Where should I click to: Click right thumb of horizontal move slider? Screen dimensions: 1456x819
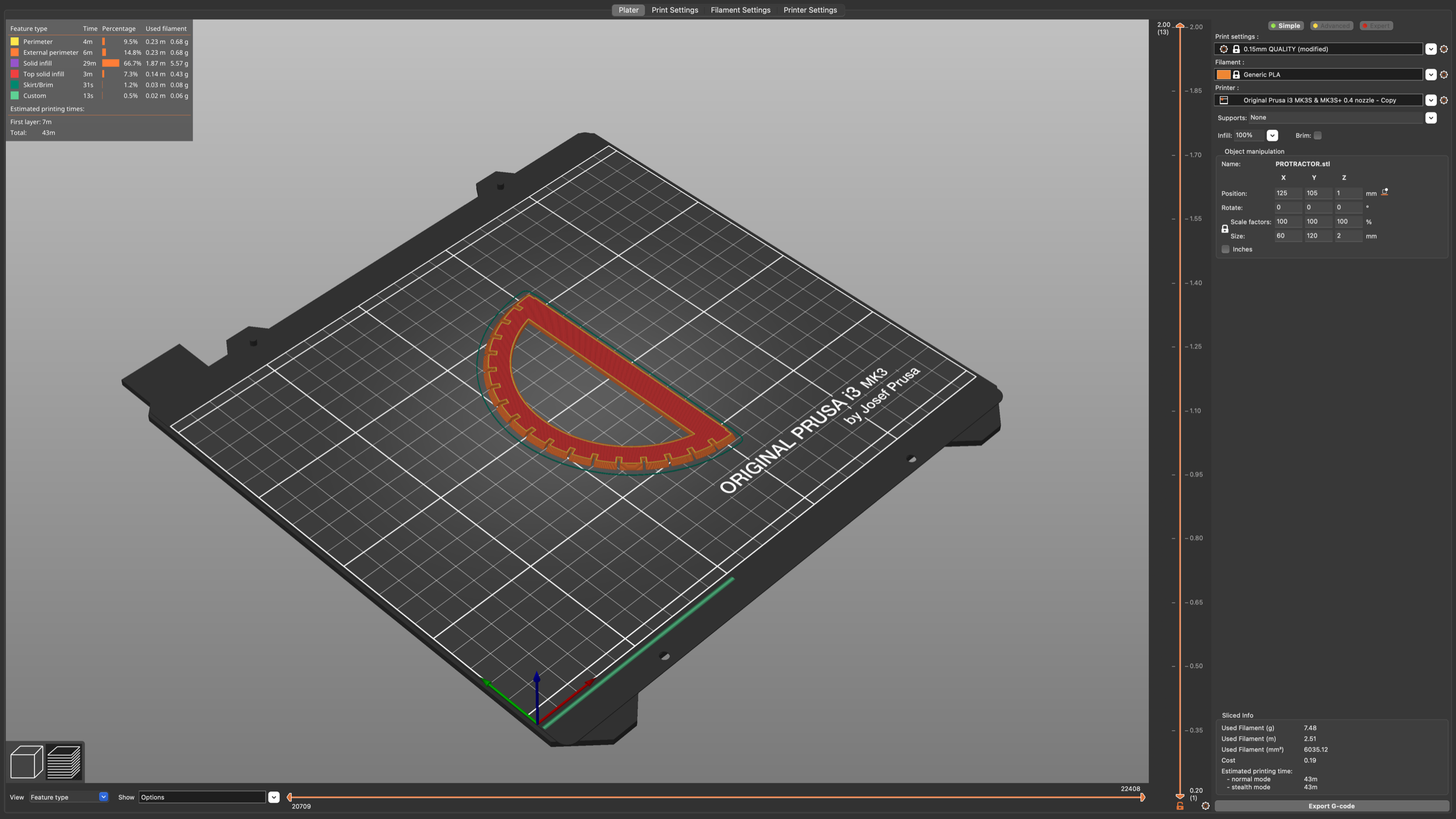coord(1143,797)
